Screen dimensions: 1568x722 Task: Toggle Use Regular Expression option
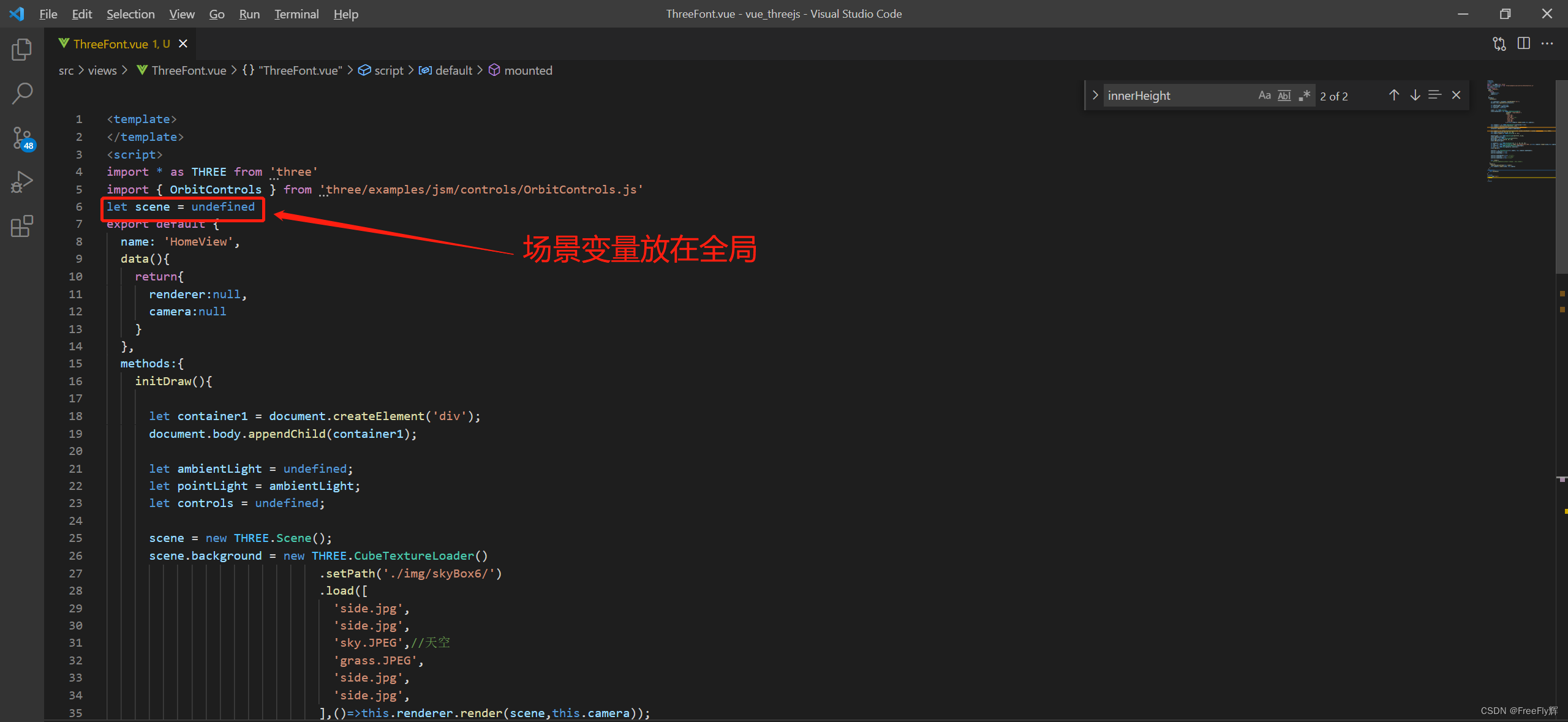coord(1305,95)
